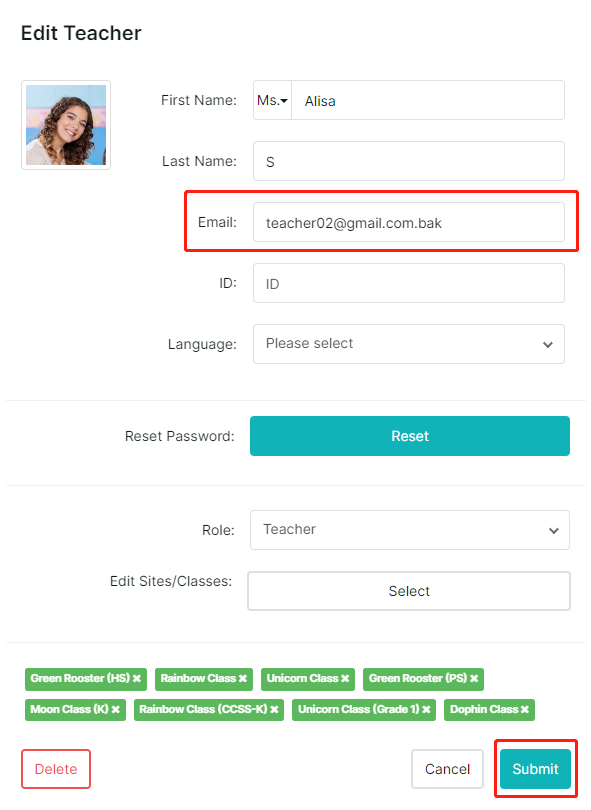The height and width of the screenshot is (810, 591).
Task: Delete this teacher
Action: click(56, 769)
